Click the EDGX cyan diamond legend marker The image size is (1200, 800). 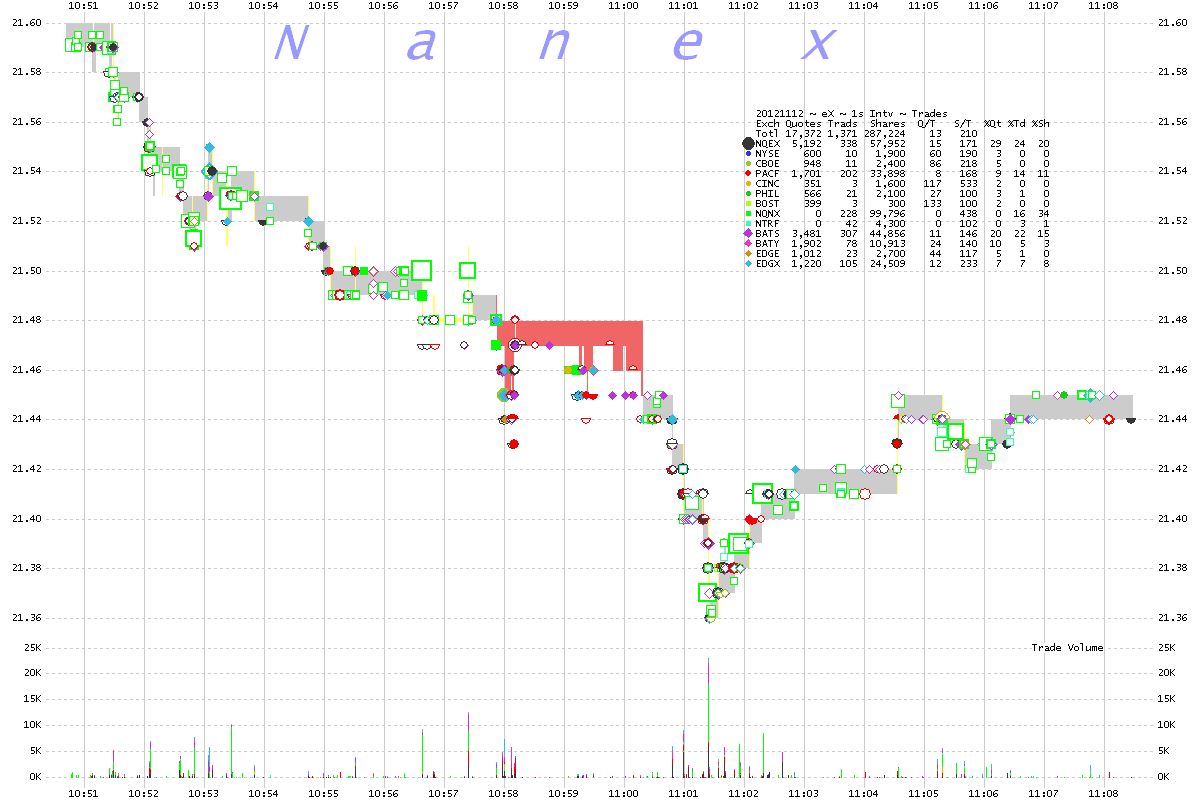[x=748, y=263]
